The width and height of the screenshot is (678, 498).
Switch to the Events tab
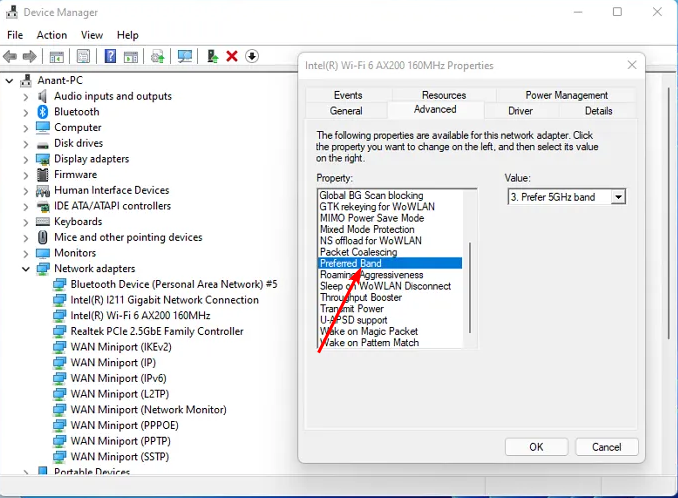348,95
